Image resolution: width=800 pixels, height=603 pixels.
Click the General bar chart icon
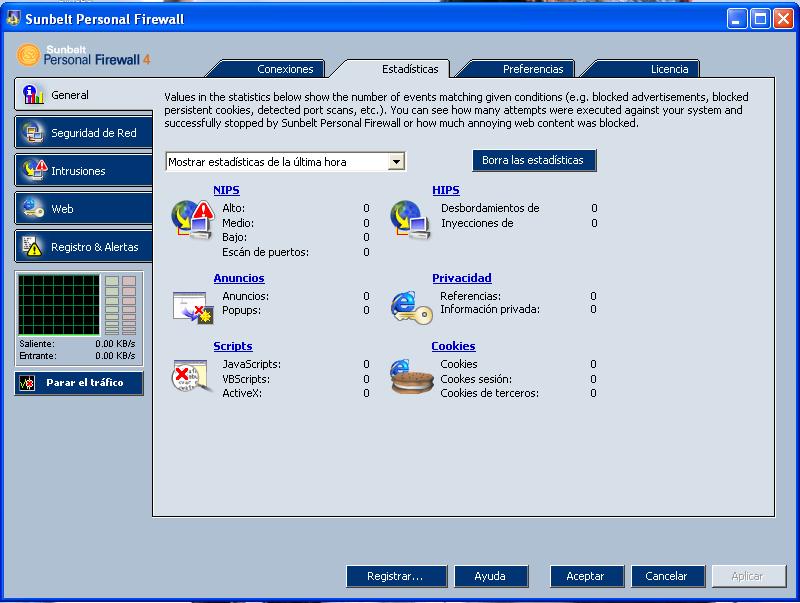[x=33, y=94]
